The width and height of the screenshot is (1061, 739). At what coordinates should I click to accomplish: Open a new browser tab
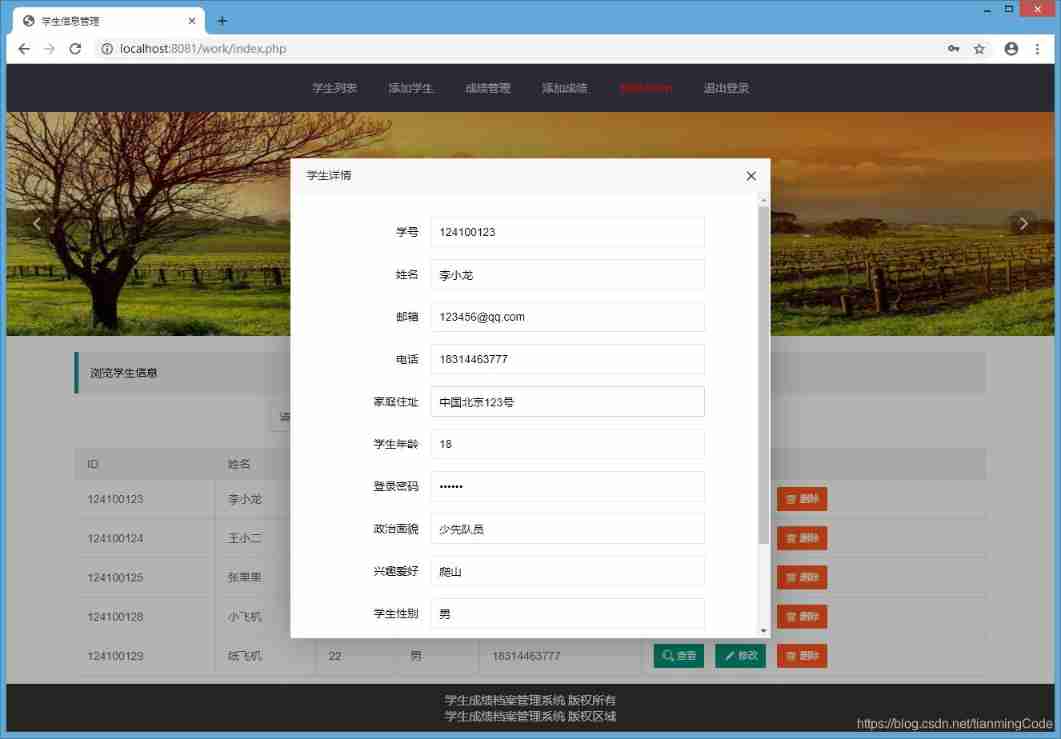222,21
